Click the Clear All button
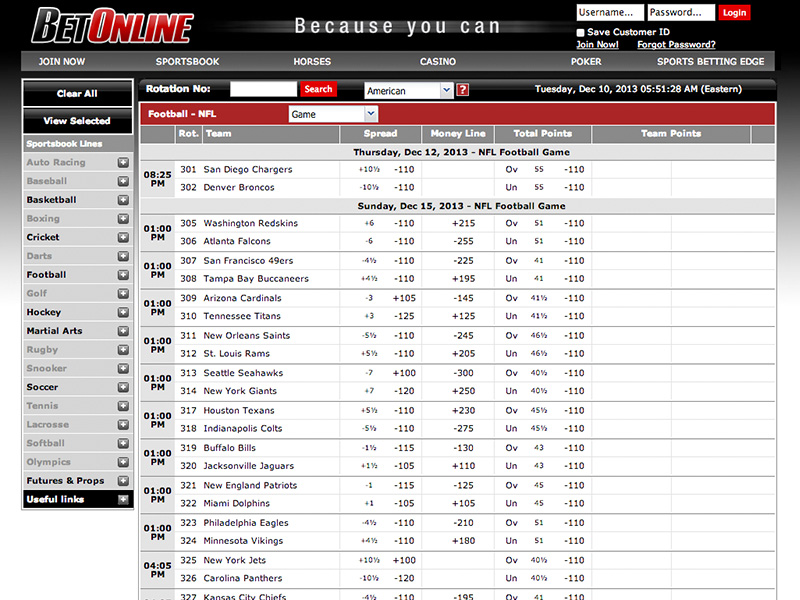 [x=77, y=94]
